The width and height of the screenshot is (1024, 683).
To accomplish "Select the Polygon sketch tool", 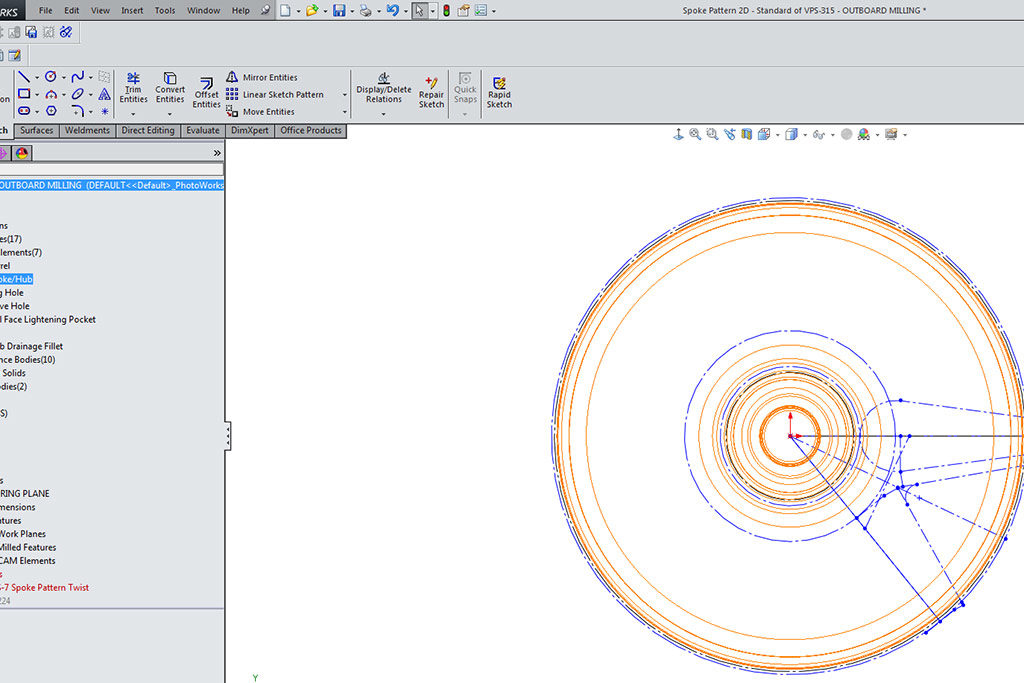I will [51, 111].
